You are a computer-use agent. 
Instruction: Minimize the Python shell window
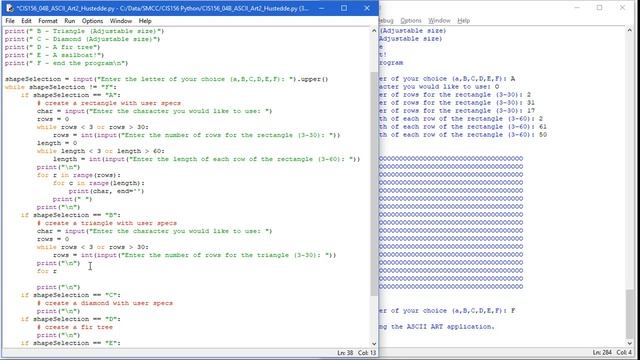(577, 8)
